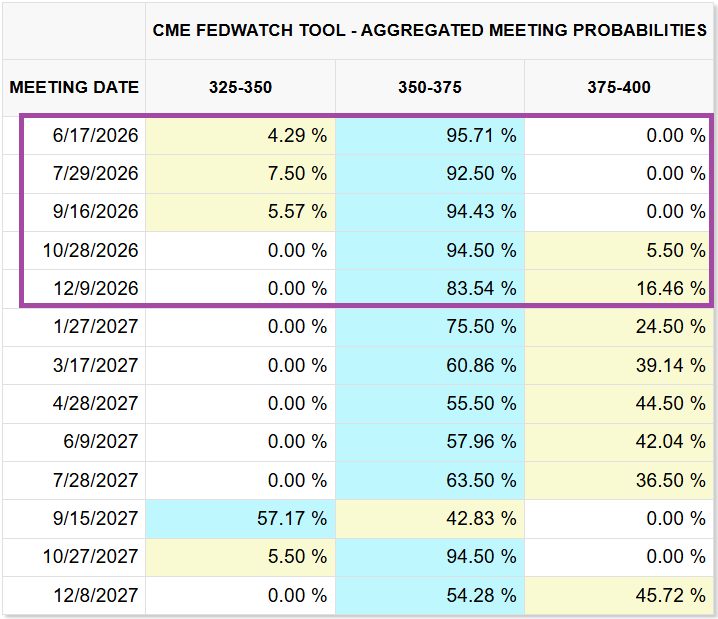This screenshot has height=619, width=718.
Task: Select the 7/29/2026 meeting date row
Action: pyautogui.click(x=358, y=174)
